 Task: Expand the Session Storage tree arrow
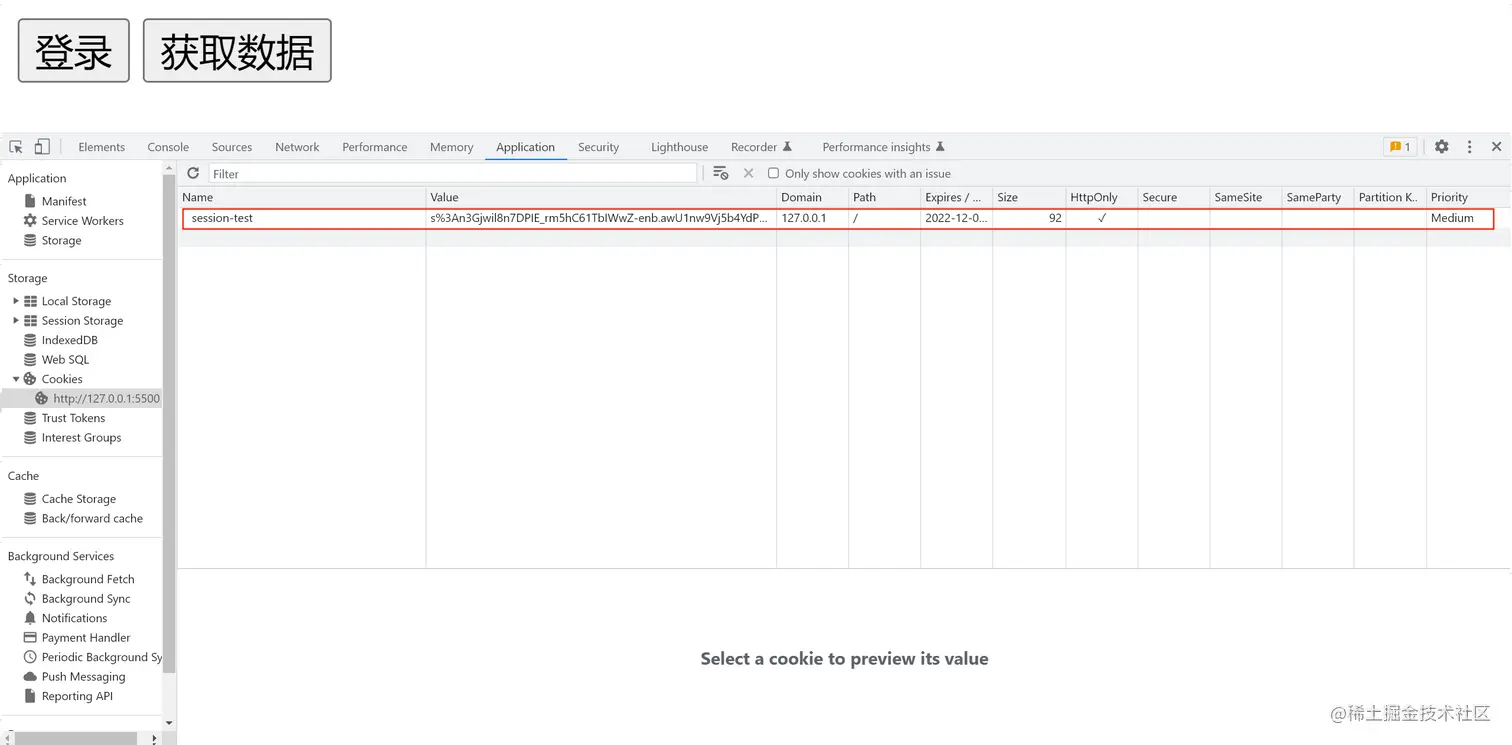pos(16,321)
